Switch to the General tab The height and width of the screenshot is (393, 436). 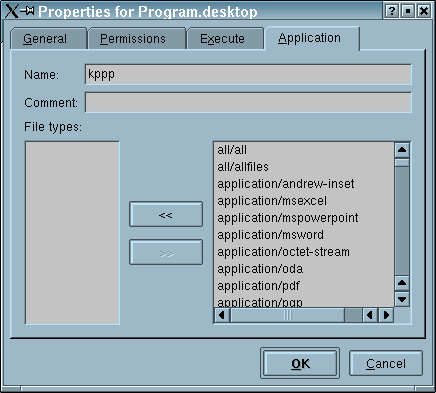[x=49, y=39]
